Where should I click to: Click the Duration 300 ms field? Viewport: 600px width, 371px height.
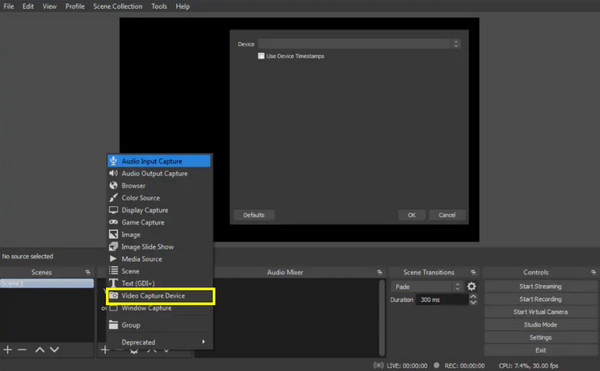442,299
